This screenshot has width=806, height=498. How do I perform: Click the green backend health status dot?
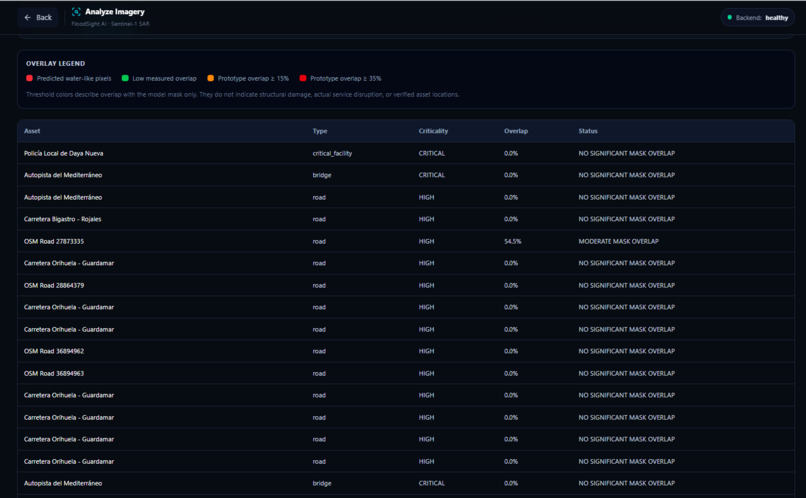pos(729,17)
